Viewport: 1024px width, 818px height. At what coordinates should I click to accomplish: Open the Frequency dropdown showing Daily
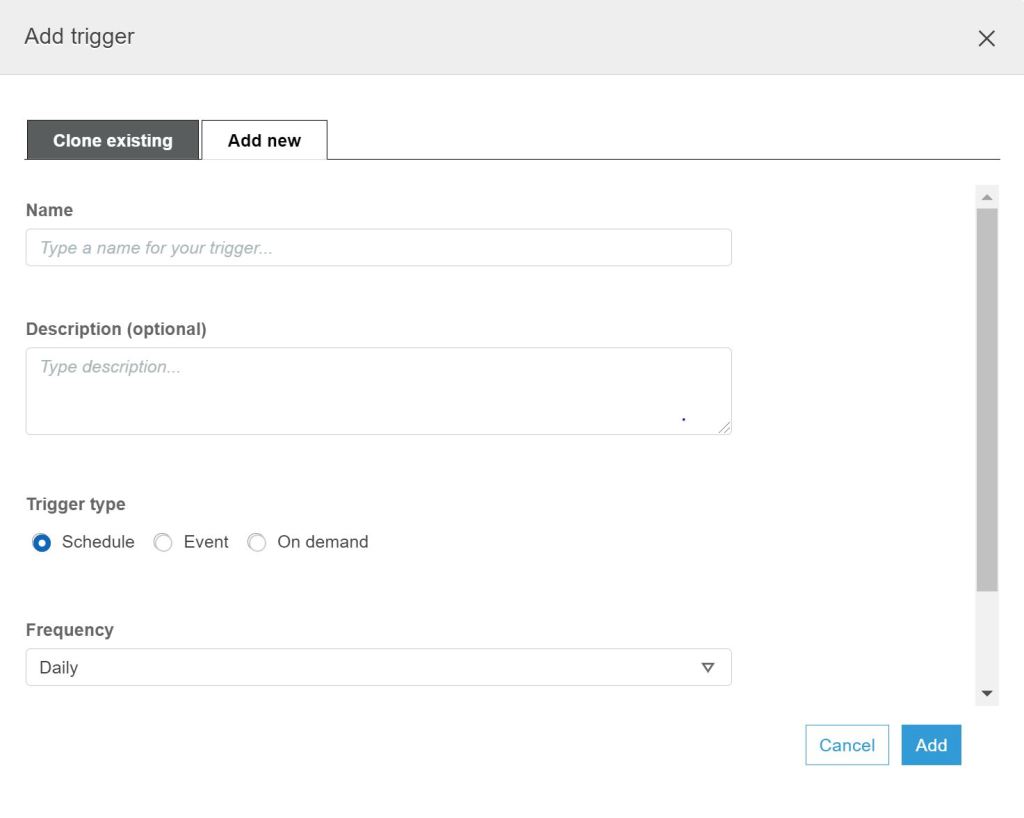[x=378, y=668]
